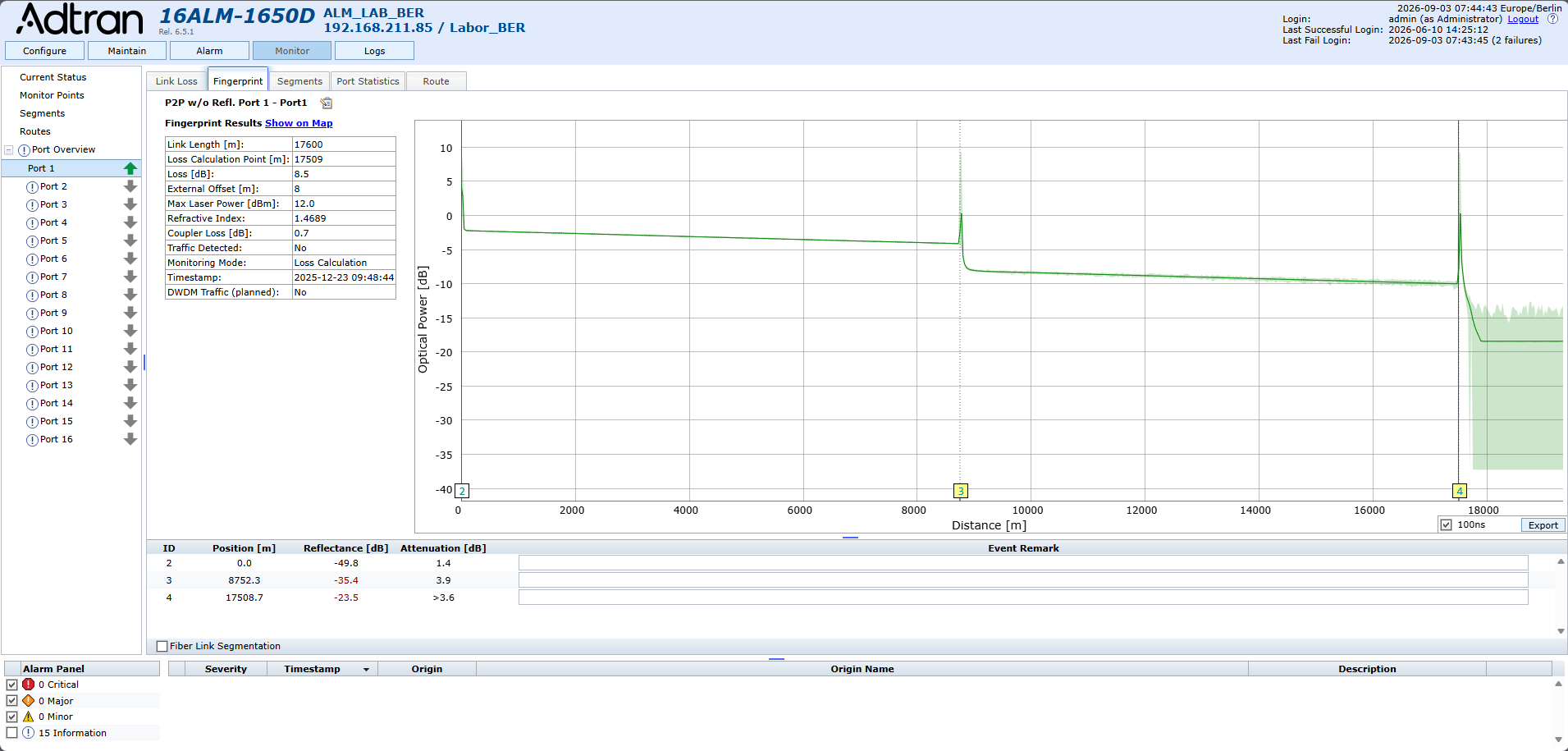Click the down arrow icon for Port 2
The image size is (1568, 751).
pyautogui.click(x=130, y=186)
